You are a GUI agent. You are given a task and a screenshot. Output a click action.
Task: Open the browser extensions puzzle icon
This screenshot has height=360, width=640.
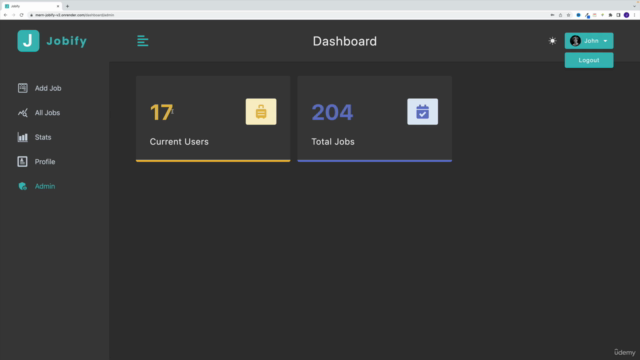pos(610,15)
